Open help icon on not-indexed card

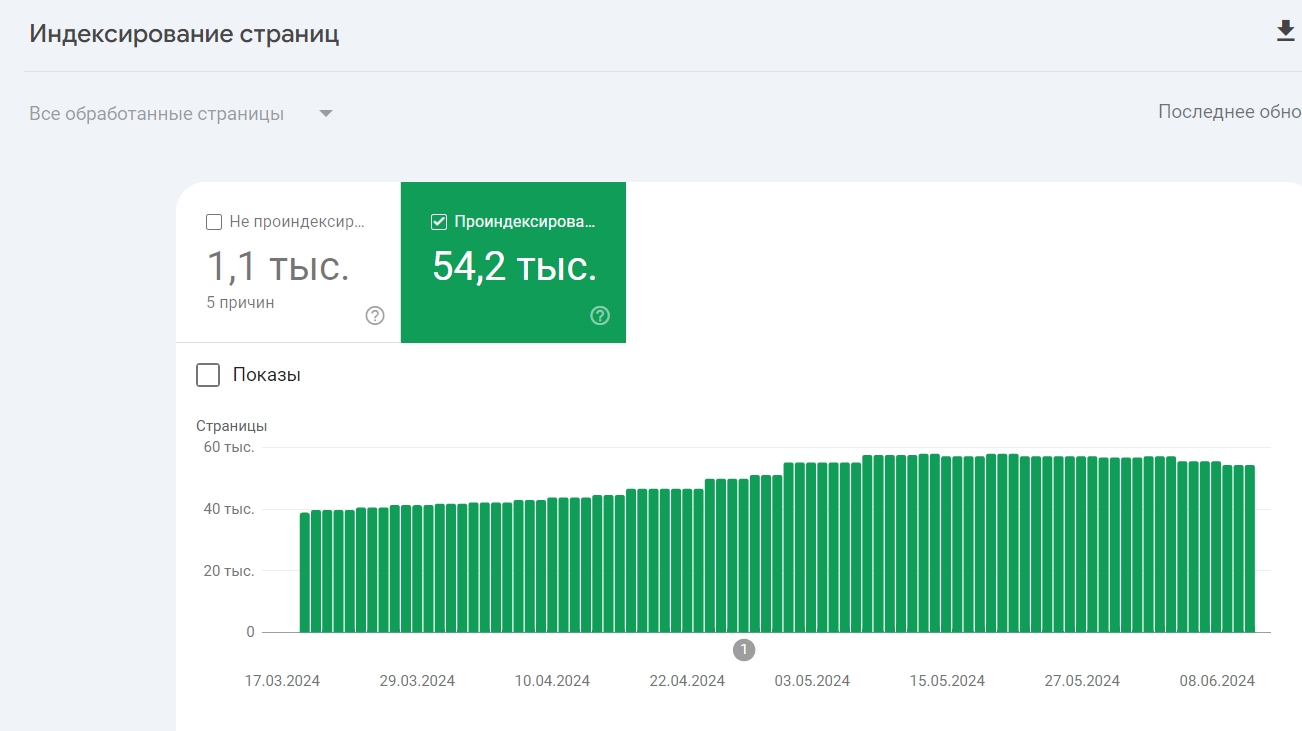[x=375, y=316]
